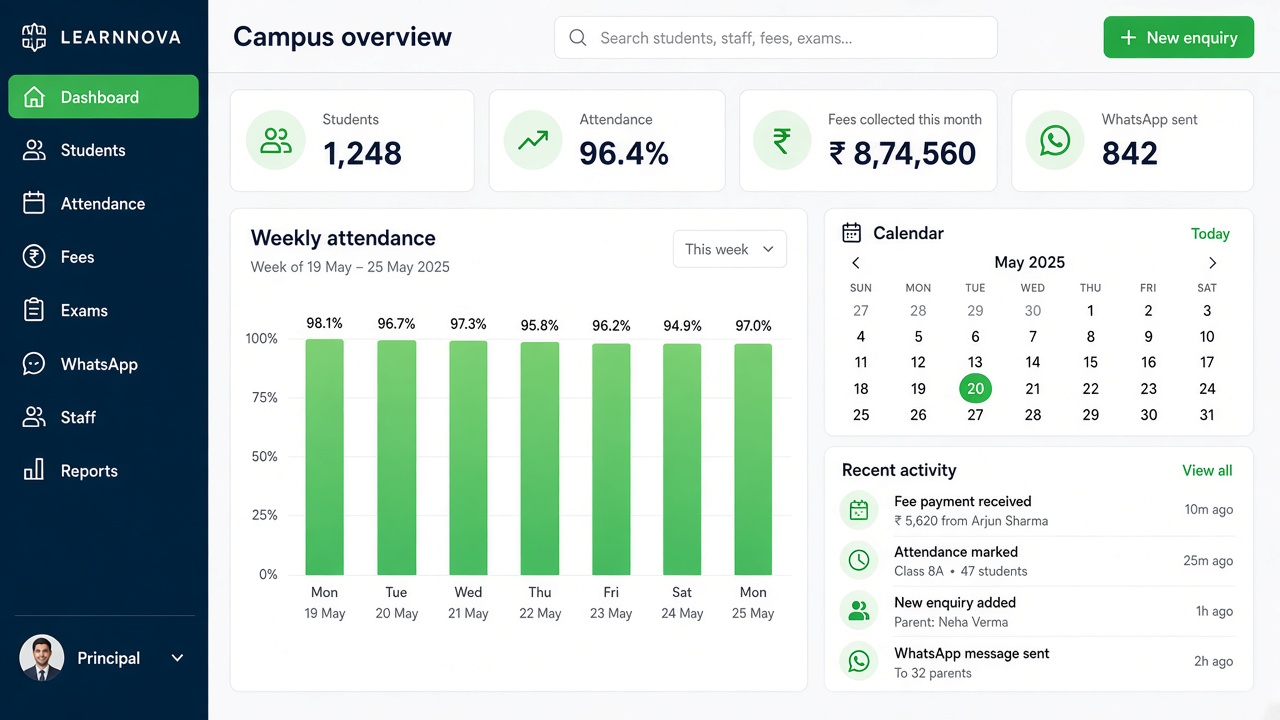Image resolution: width=1280 pixels, height=720 pixels.
Task: Click the Today link in Calendar
Action: [x=1210, y=234]
